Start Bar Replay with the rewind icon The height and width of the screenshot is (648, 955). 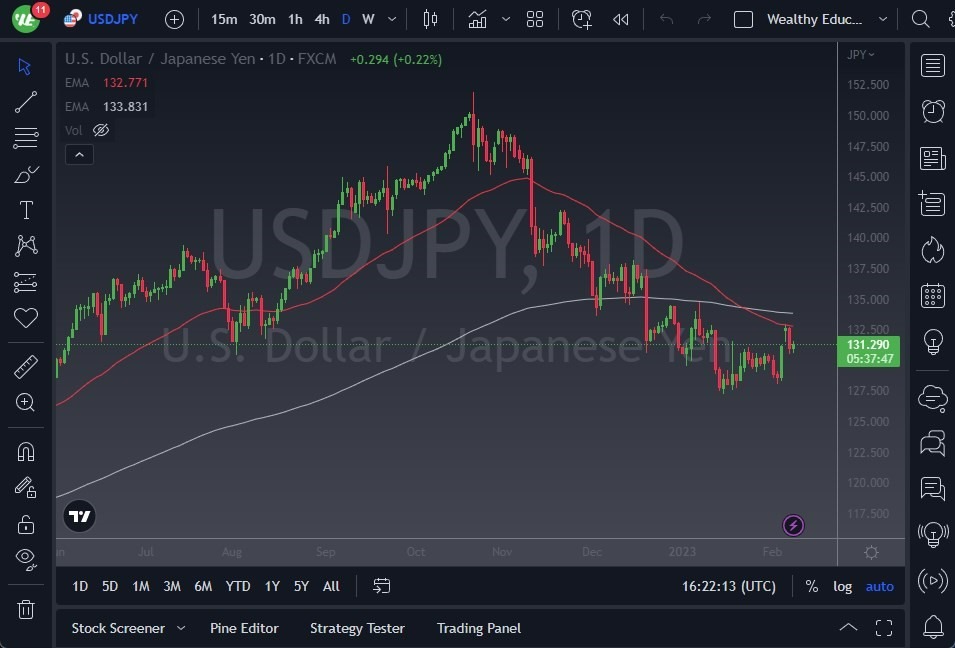(620, 18)
